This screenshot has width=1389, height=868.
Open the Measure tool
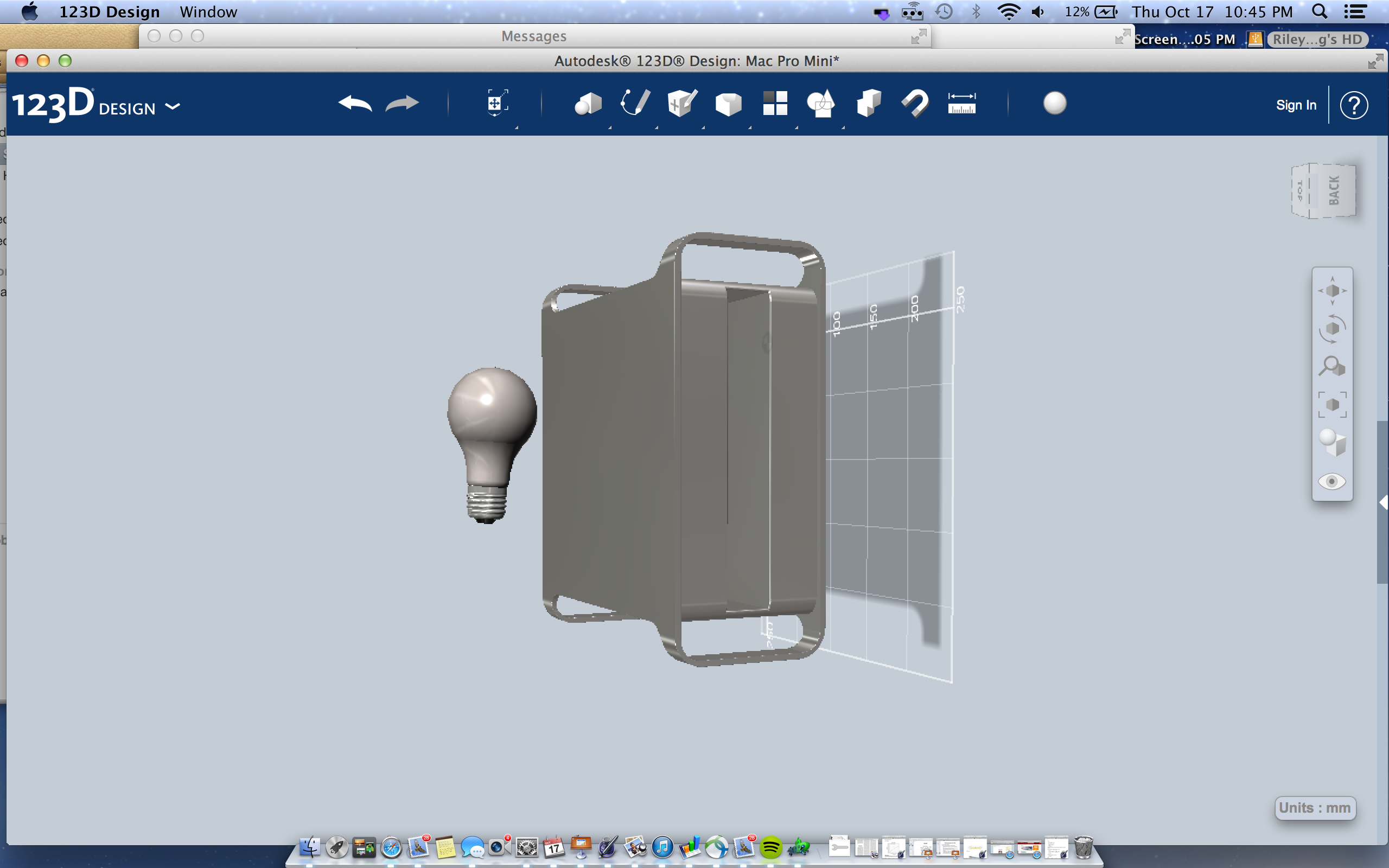963,104
